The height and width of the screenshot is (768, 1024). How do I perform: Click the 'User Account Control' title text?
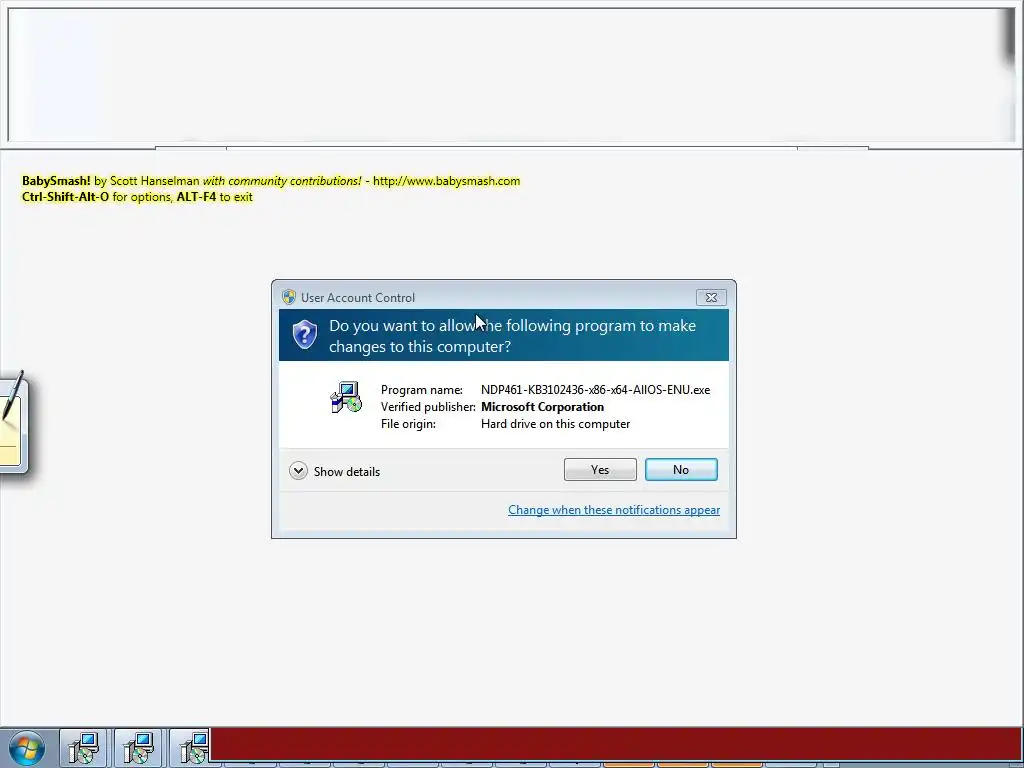(x=358, y=298)
